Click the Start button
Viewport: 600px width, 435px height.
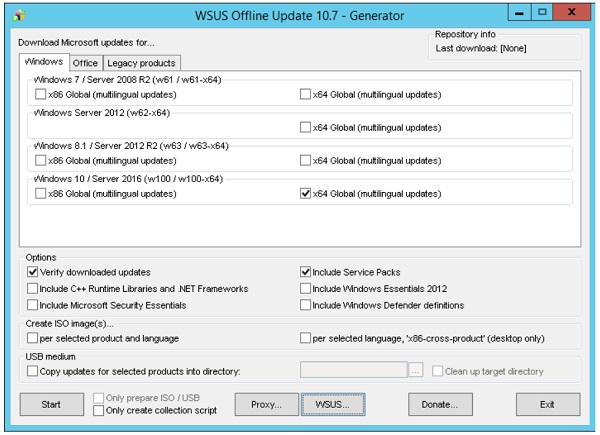[52, 404]
